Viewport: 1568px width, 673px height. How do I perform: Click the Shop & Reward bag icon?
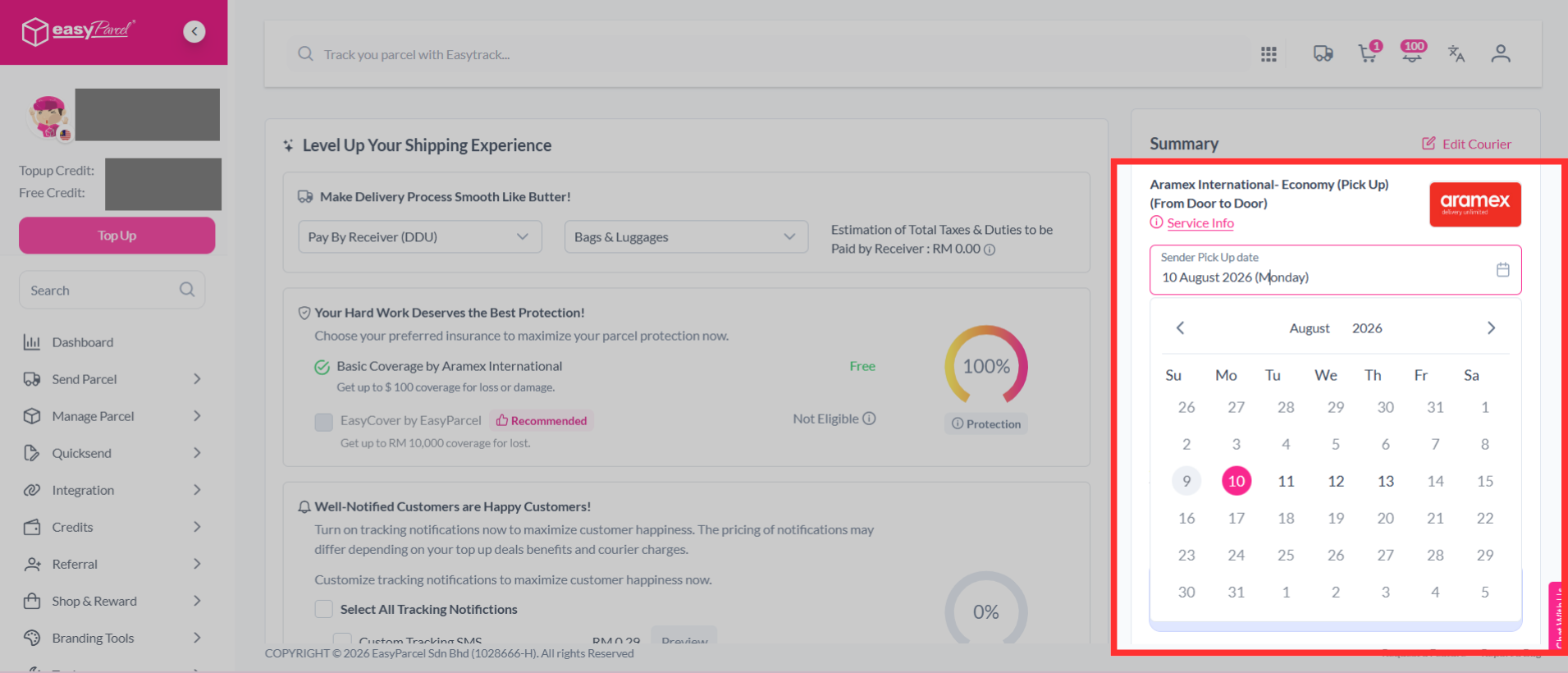[32, 601]
